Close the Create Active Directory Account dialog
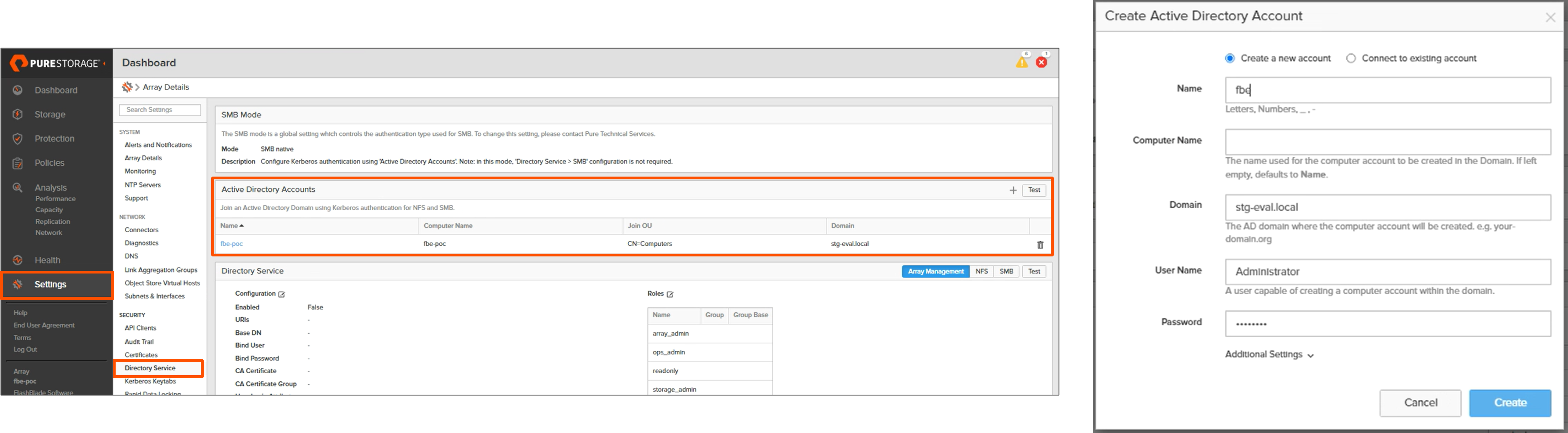Viewport: 1568px width, 433px height. [x=1550, y=18]
